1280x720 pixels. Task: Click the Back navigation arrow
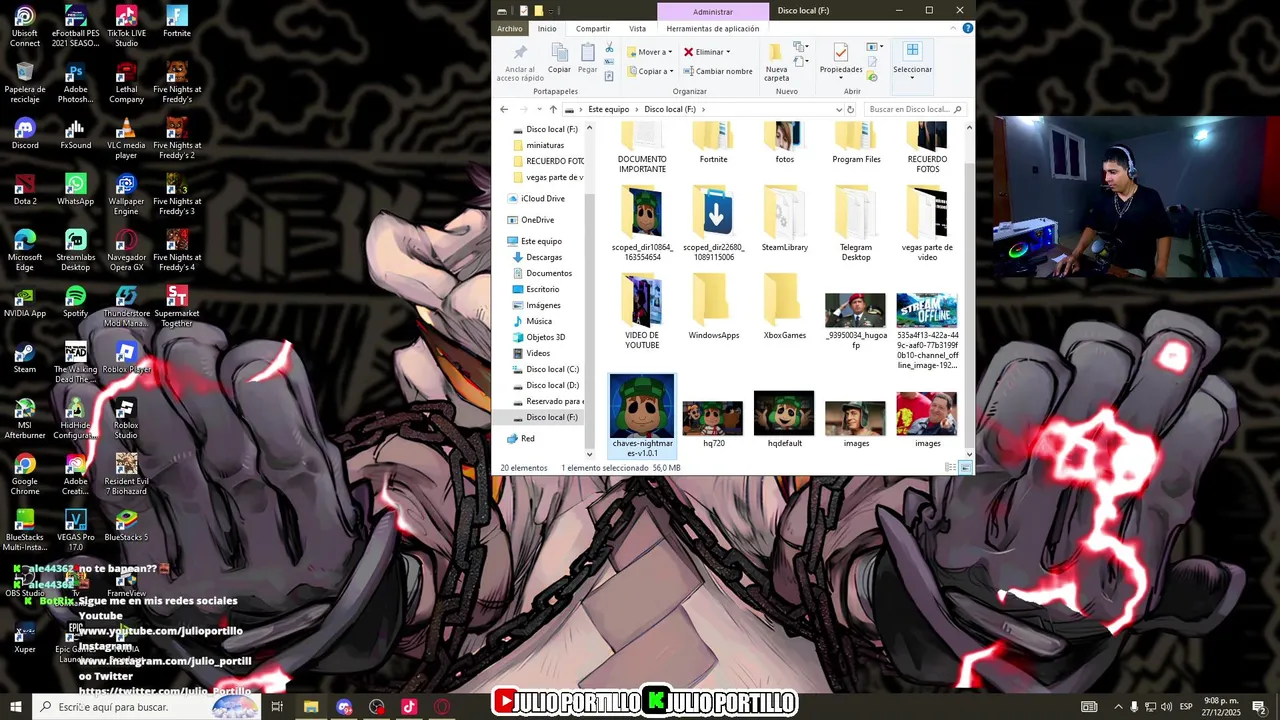tap(504, 109)
